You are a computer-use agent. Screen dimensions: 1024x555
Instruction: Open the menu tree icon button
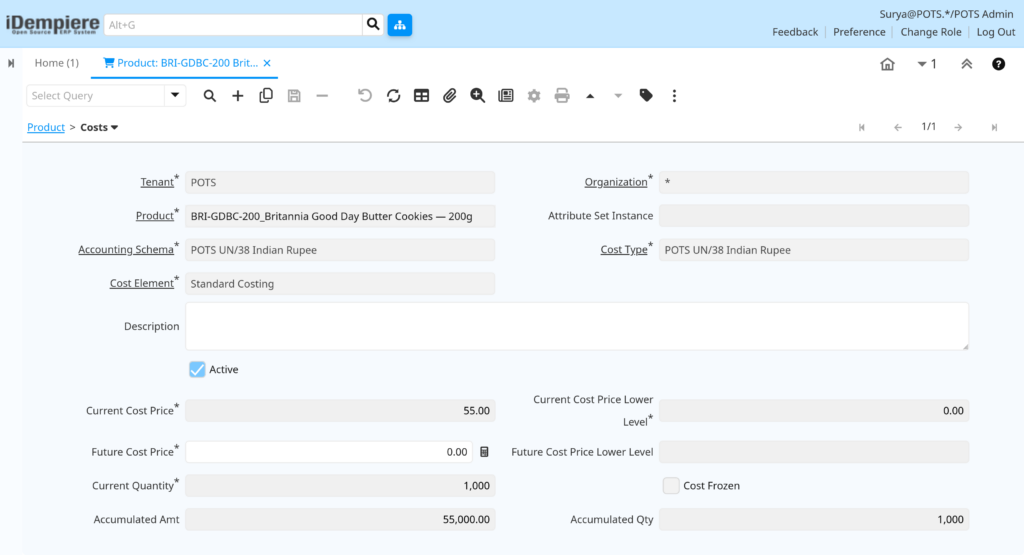[x=400, y=25]
